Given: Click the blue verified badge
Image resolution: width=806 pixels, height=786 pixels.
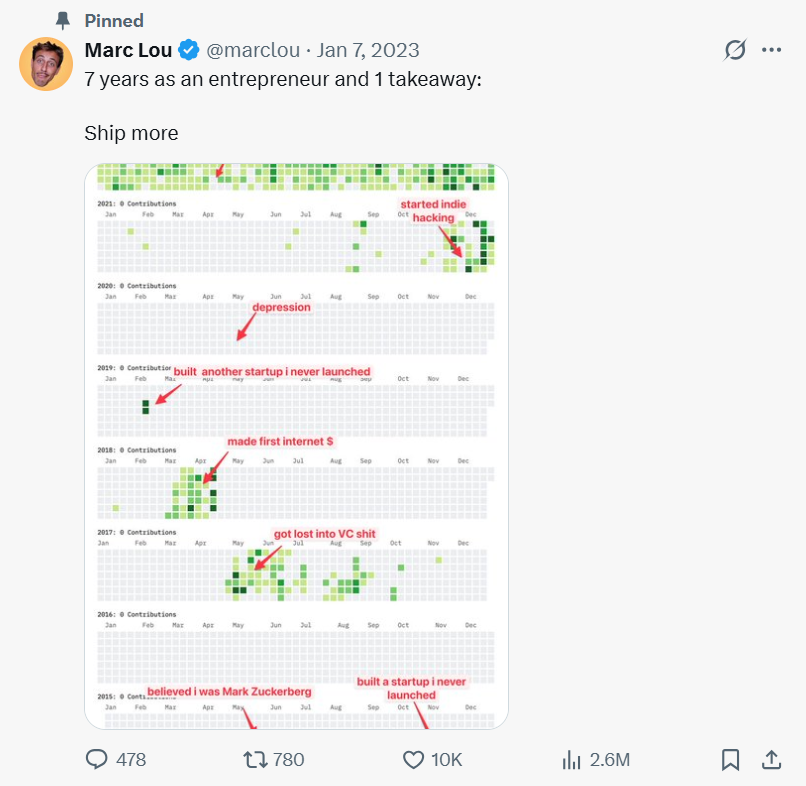Looking at the screenshot, I should [188, 50].
